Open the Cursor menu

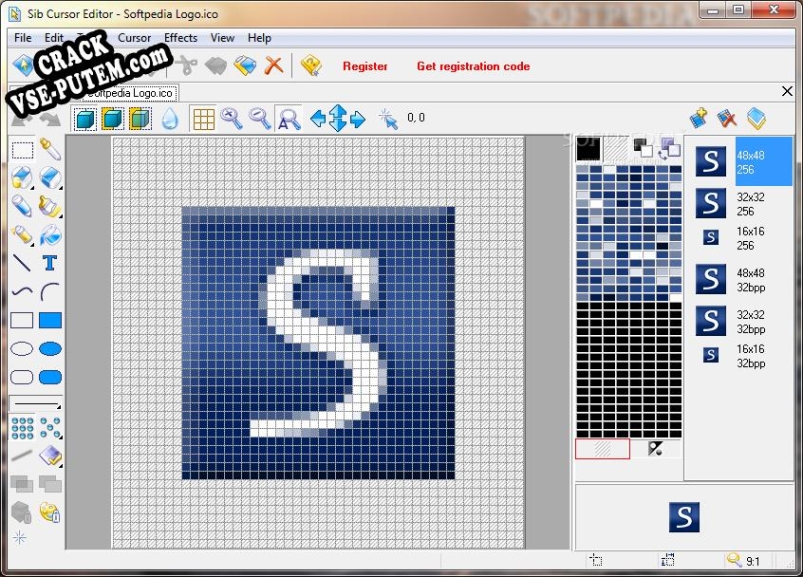pos(134,38)
